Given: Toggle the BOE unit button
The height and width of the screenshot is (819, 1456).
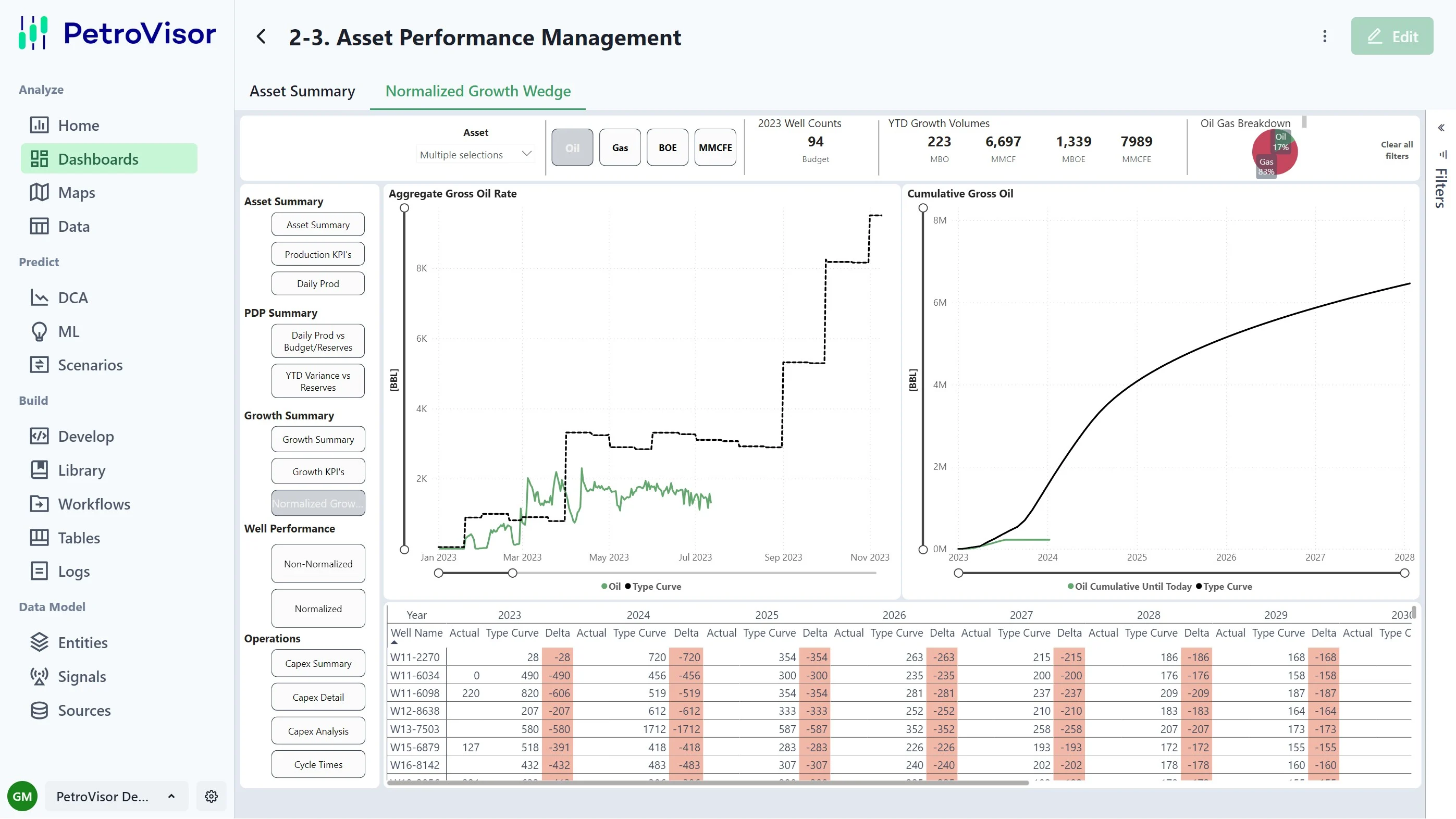Looking at the screenshot, I should pos(667,147).
